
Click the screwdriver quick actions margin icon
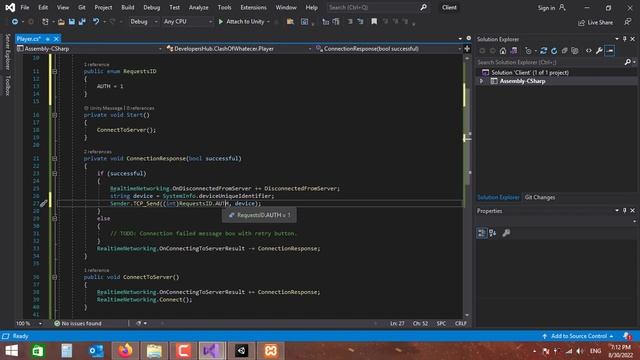coord(44,203)
